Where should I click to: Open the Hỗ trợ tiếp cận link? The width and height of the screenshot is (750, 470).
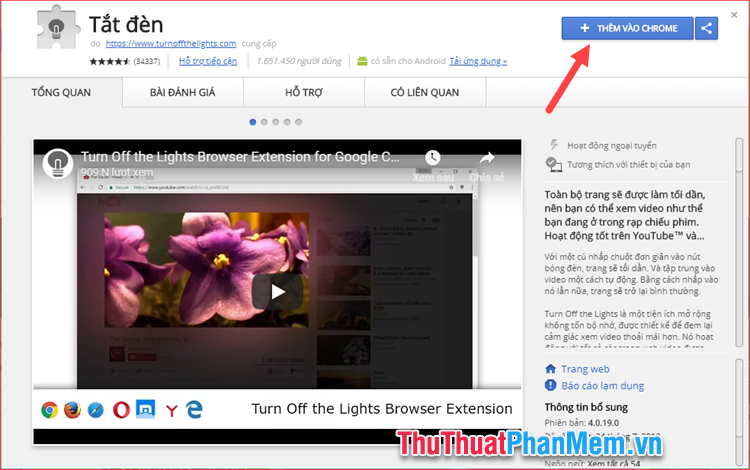(208, 61)
